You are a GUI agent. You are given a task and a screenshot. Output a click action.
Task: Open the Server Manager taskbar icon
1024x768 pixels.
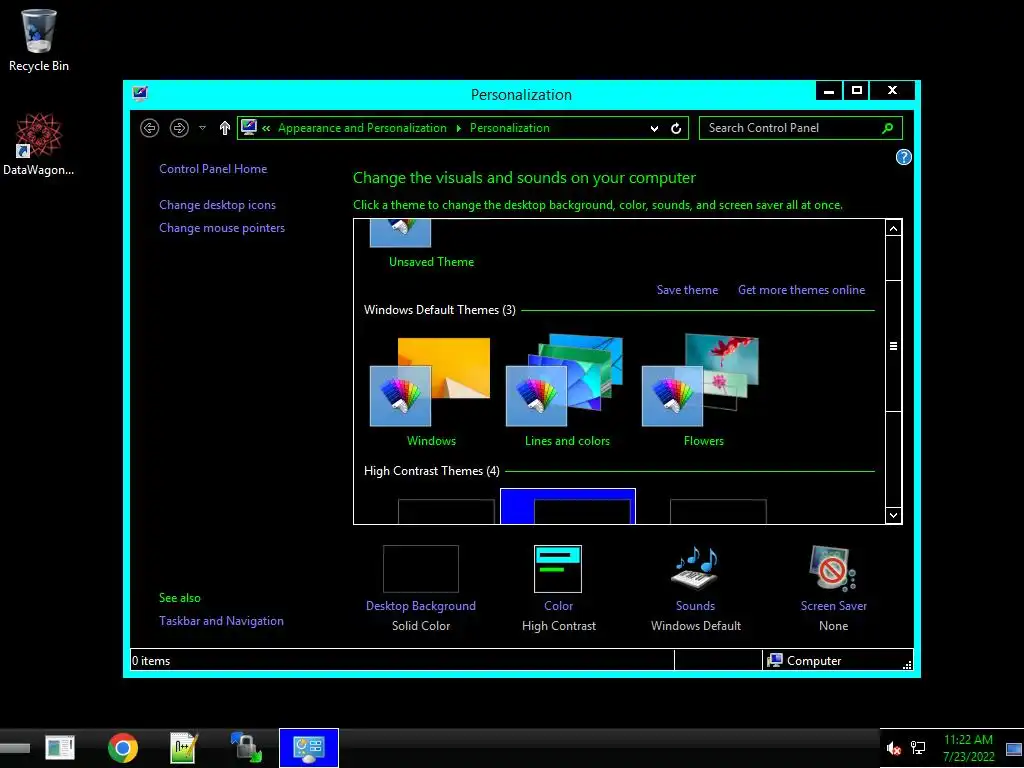[60, 748]
